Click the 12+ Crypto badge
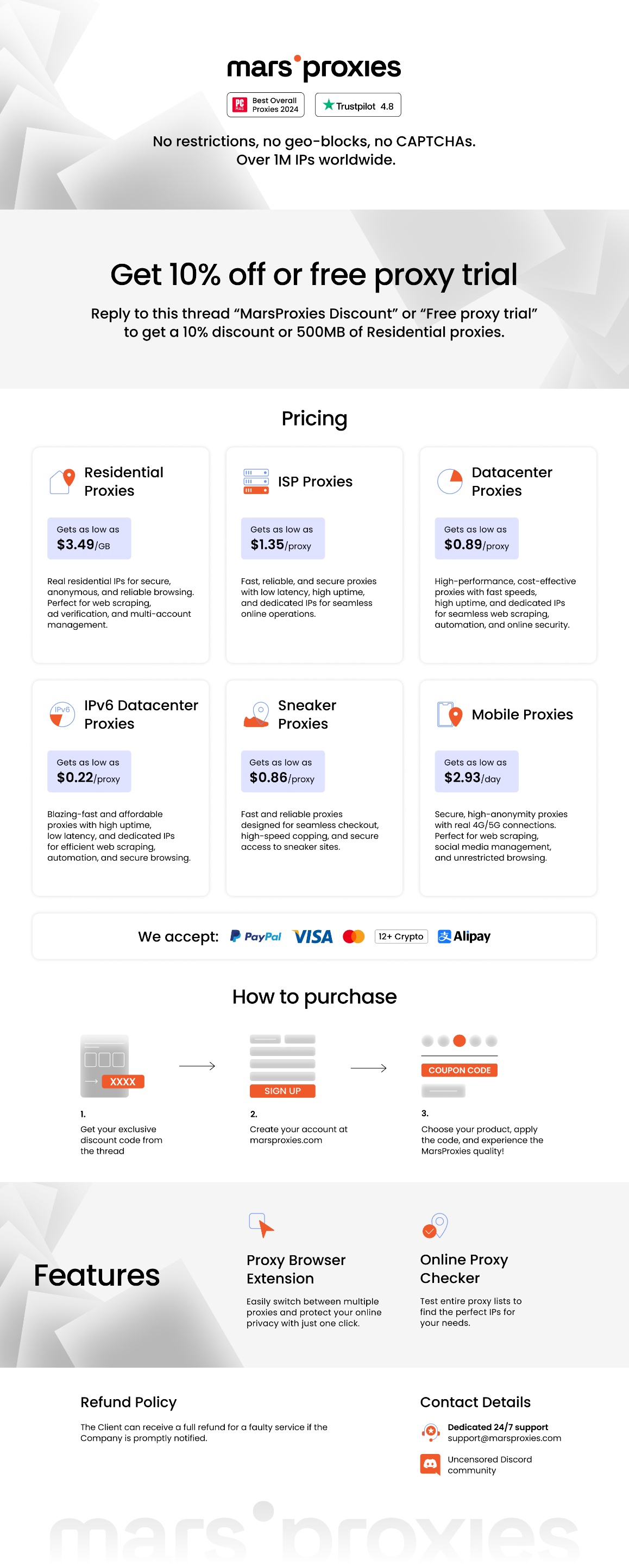 (x=401, y=936)
